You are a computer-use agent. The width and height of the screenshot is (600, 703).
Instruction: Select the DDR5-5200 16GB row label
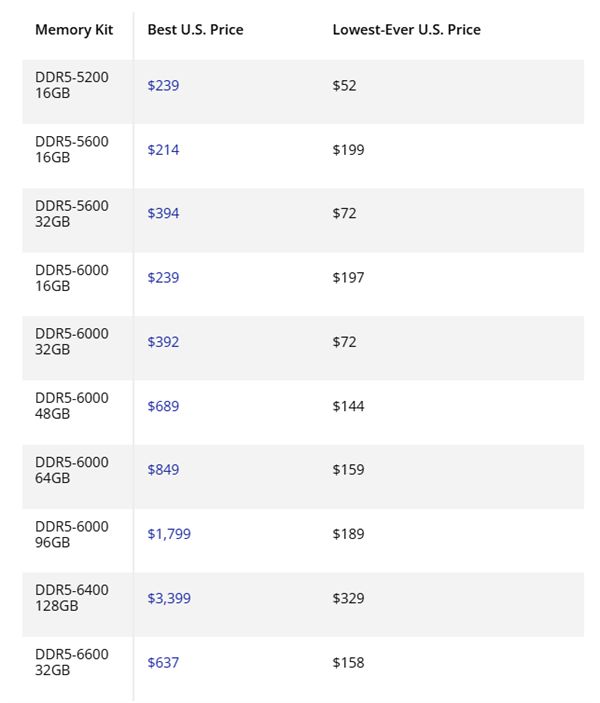[x=72, y=85]
